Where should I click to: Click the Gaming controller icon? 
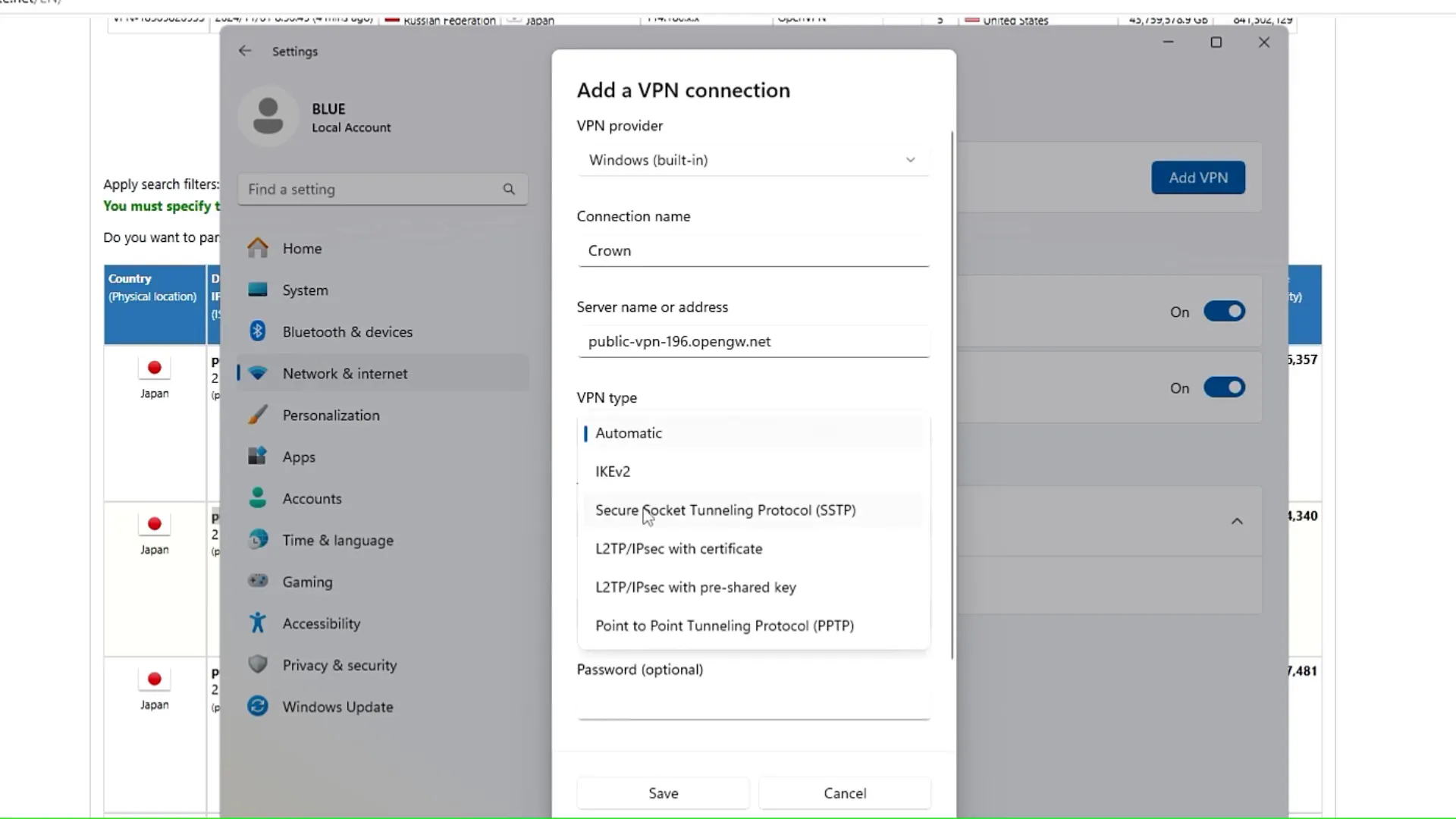pos(258,582)
